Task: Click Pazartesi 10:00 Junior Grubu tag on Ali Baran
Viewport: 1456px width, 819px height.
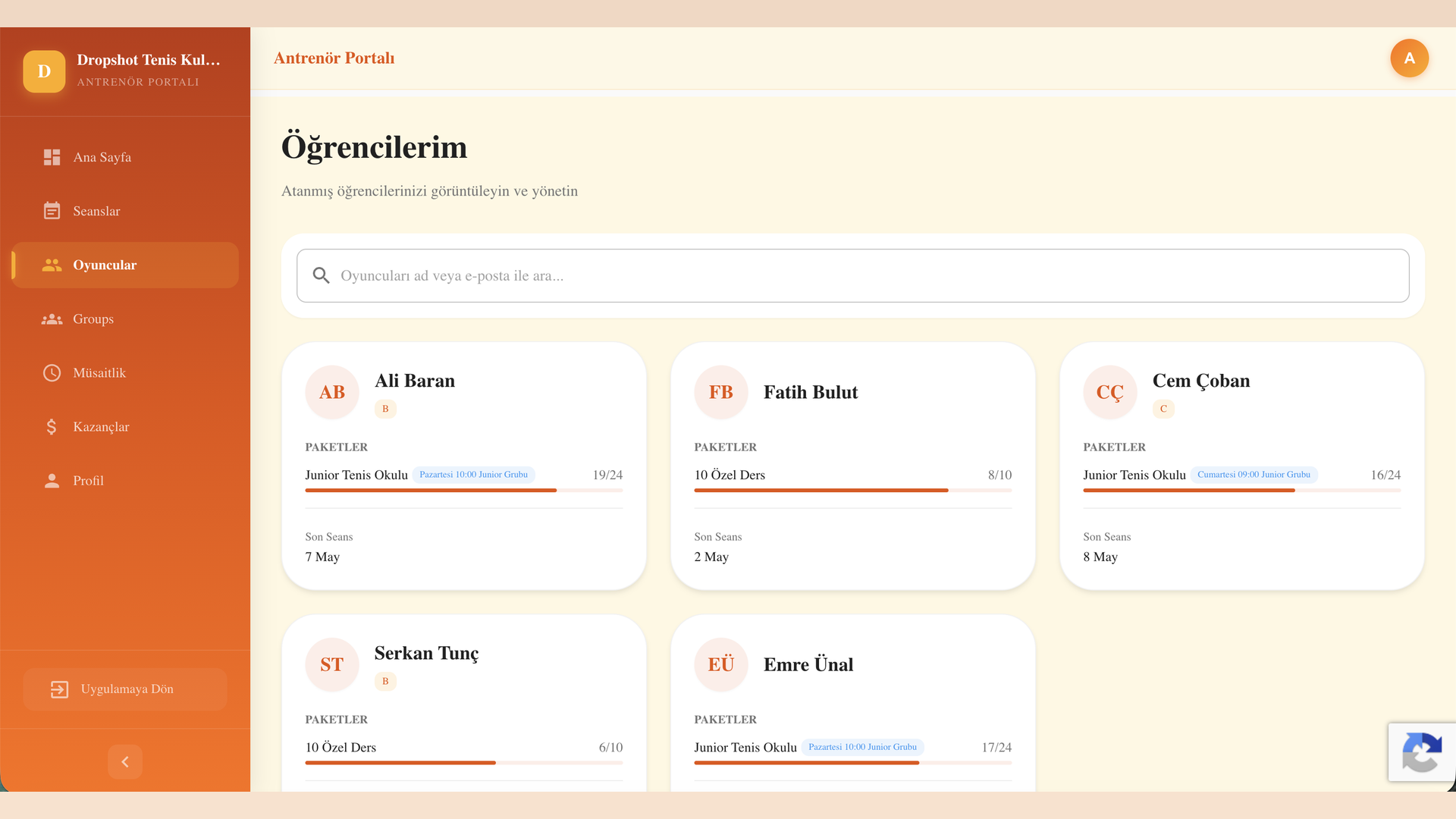Action: tap(473, 475)
